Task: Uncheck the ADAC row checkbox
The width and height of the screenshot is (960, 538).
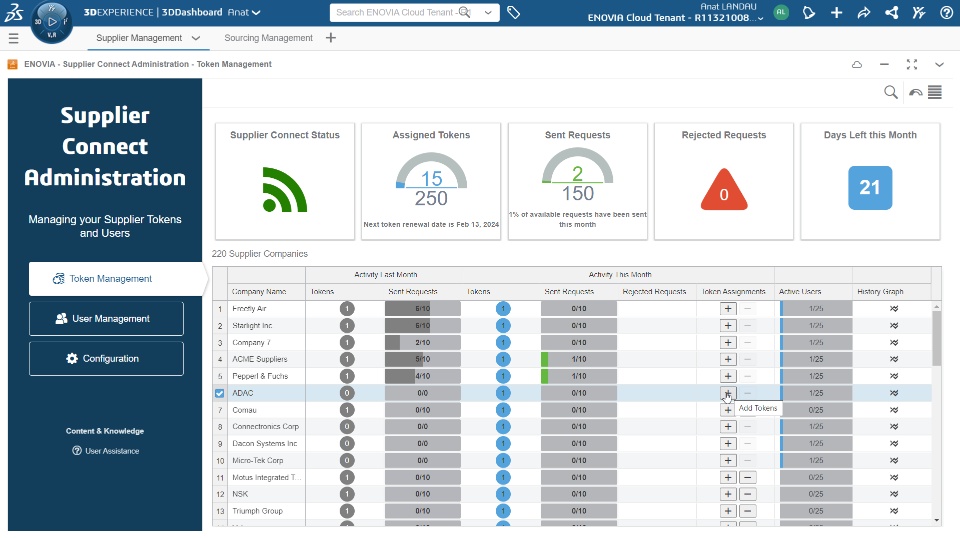Action: [x=220, y=394]
